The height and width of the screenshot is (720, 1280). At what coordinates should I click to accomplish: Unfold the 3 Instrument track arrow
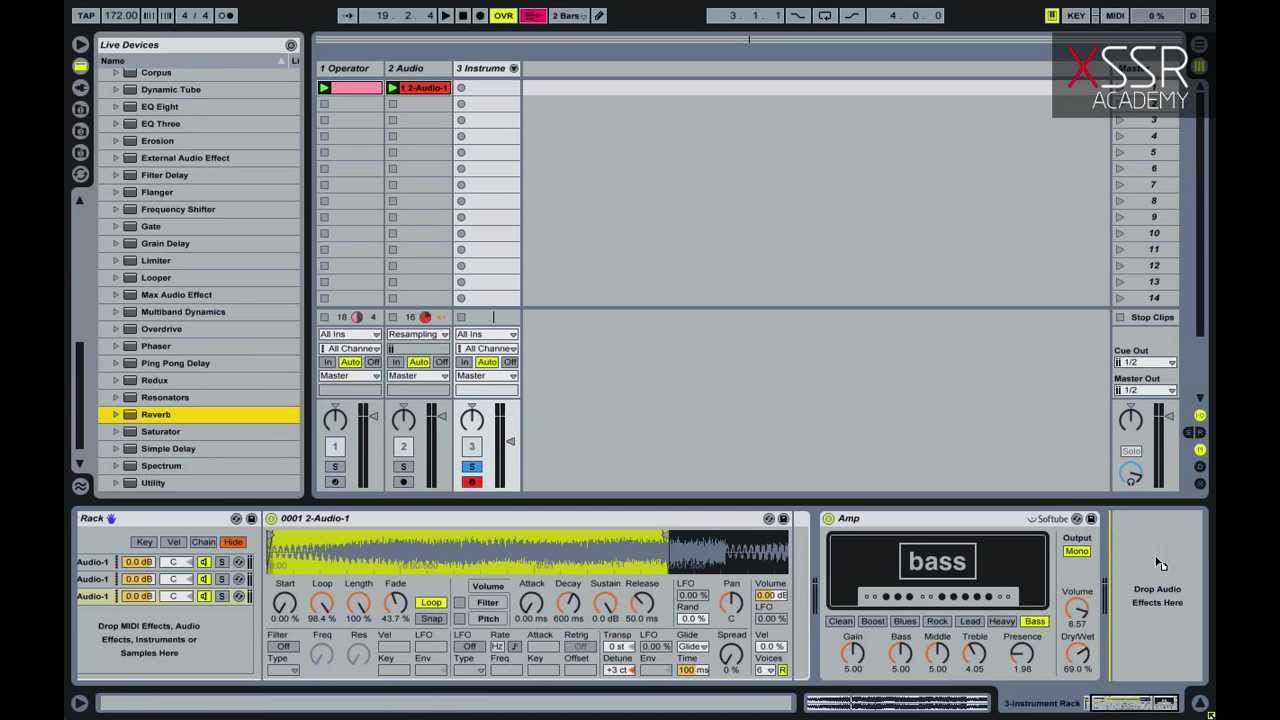pos(514,68)
